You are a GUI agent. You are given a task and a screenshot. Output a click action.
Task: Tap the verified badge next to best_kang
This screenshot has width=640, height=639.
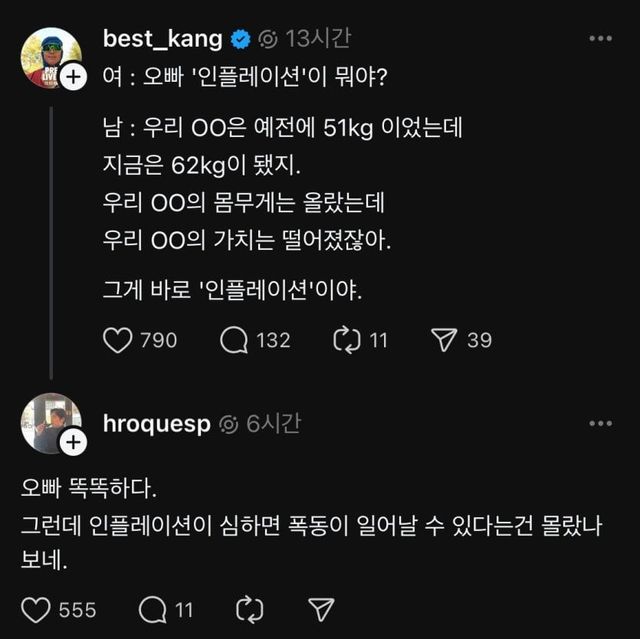coord(241,40)
